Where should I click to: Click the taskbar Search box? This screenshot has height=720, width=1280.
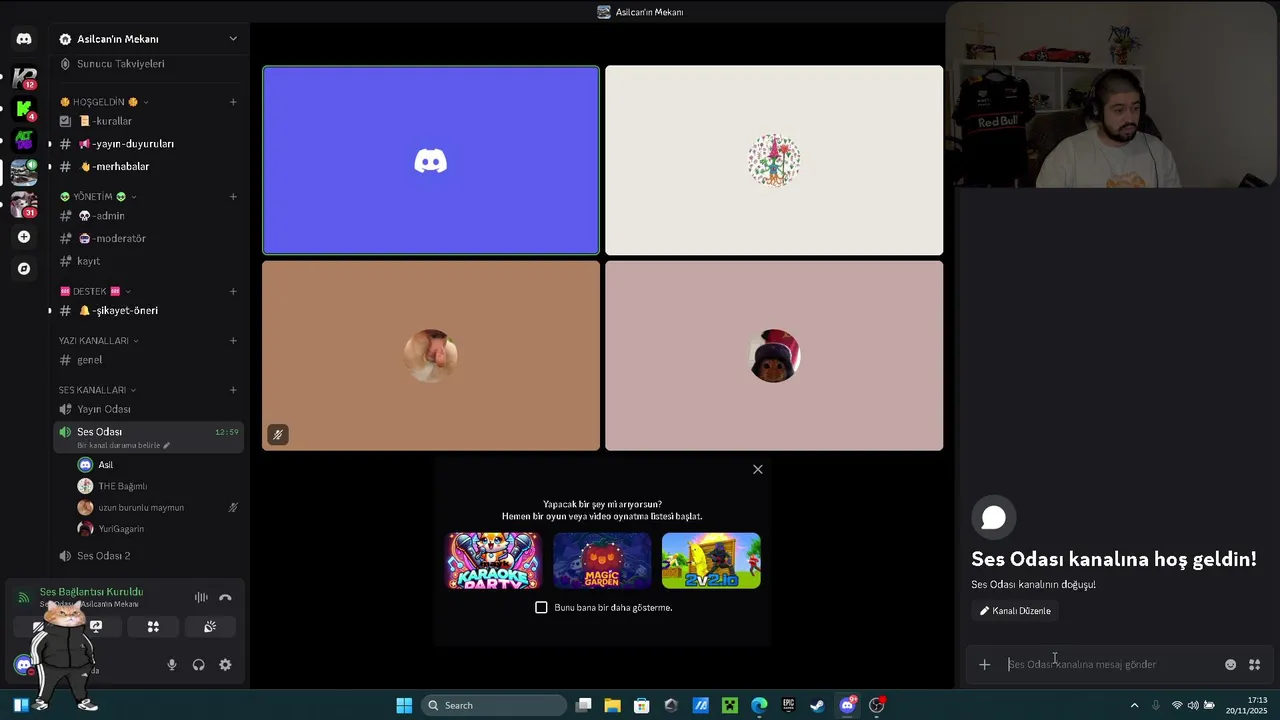(494, 706)
